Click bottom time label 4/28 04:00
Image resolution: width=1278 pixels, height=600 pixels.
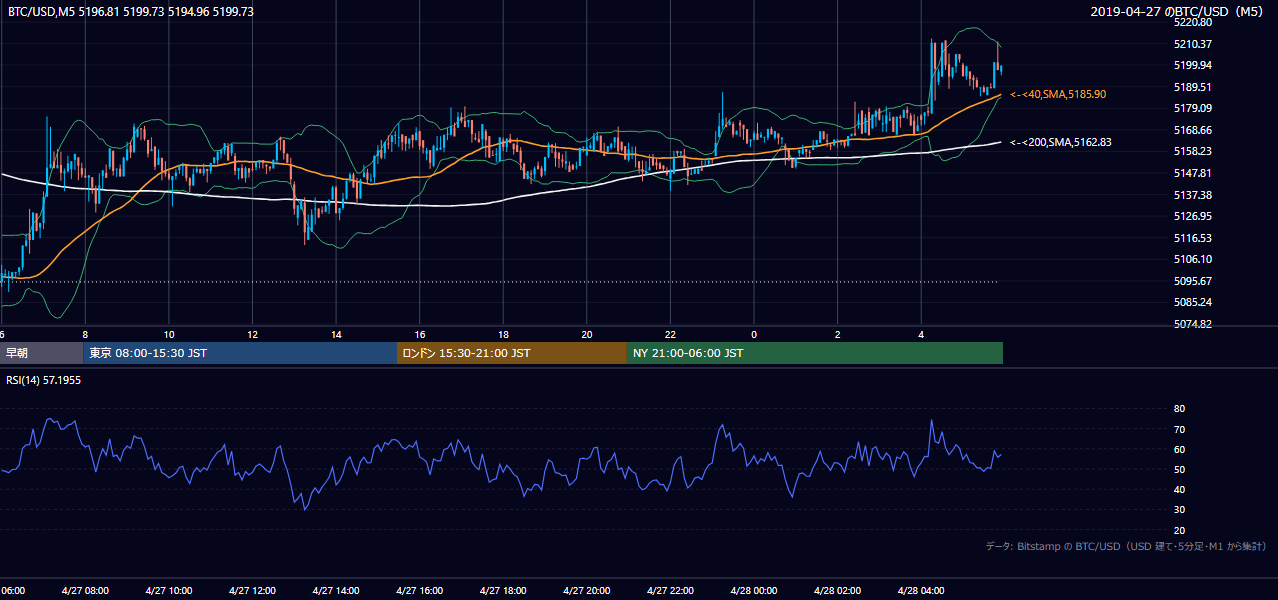[921, 591]
